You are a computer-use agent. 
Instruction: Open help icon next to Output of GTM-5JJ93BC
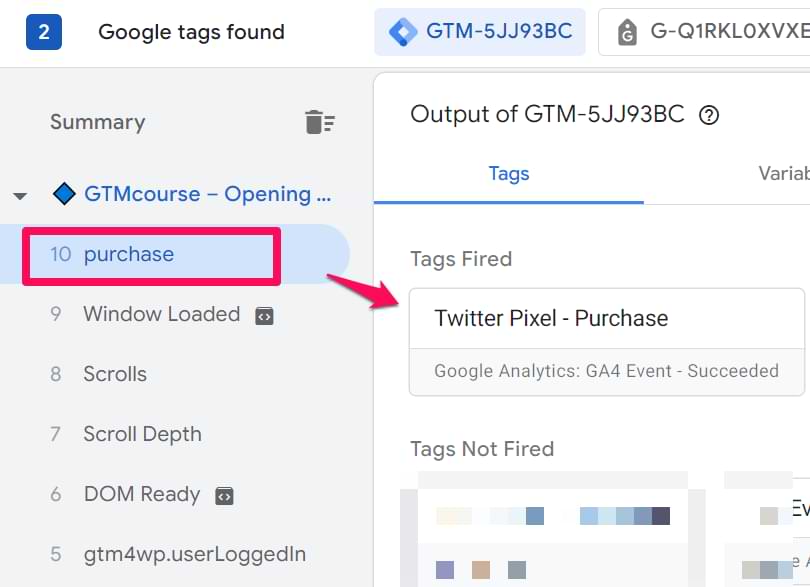coord(709,115)
